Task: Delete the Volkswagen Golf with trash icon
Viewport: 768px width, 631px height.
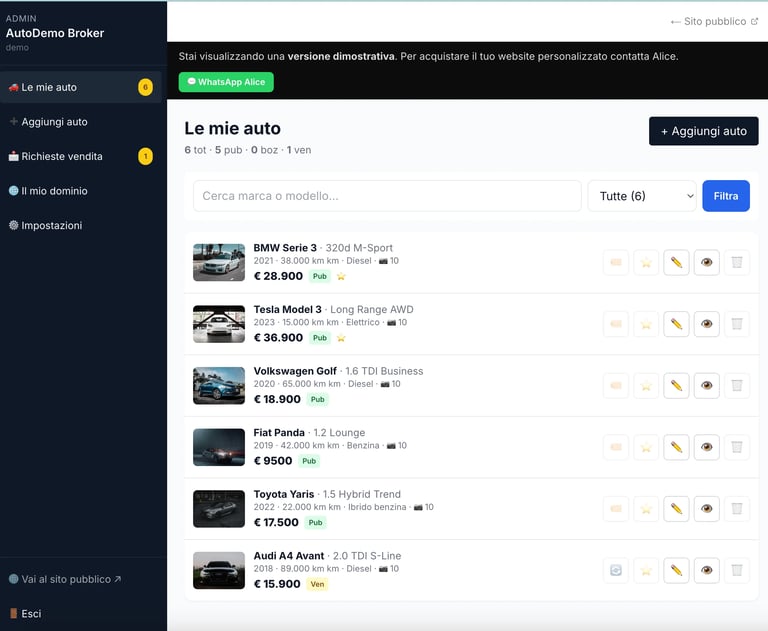Action: click(737, 386)
